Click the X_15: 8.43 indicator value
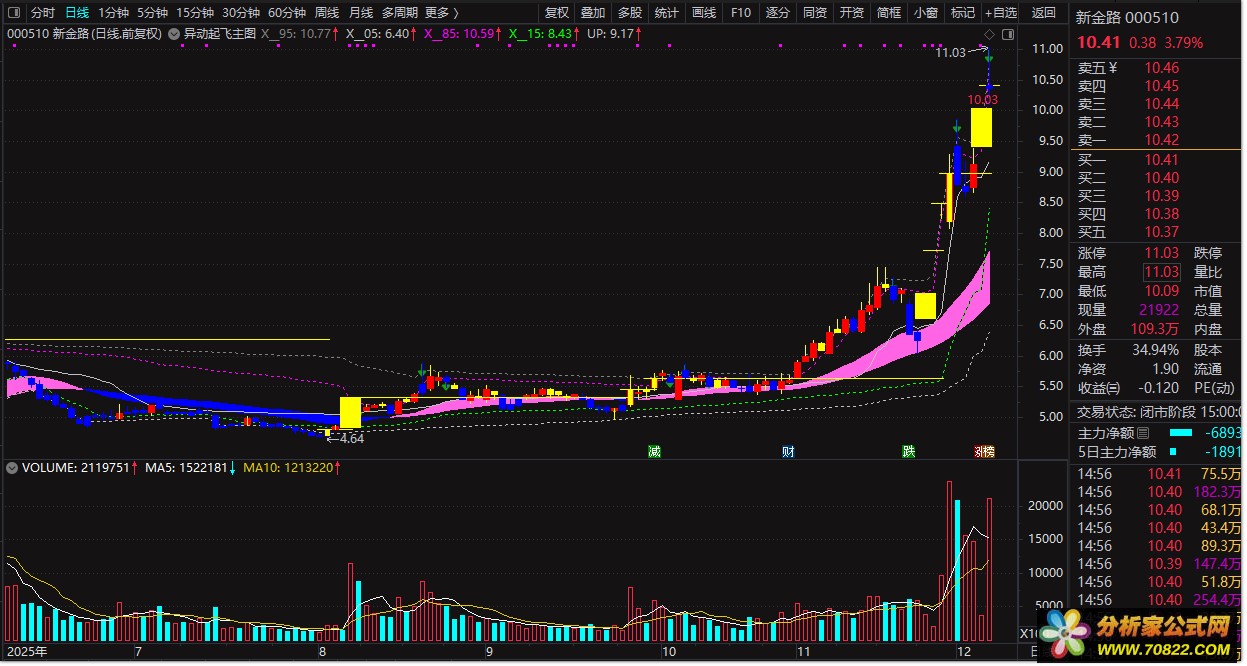This screenshot has width=1247, height=666. pyautogui.click(x=541, y=34)
